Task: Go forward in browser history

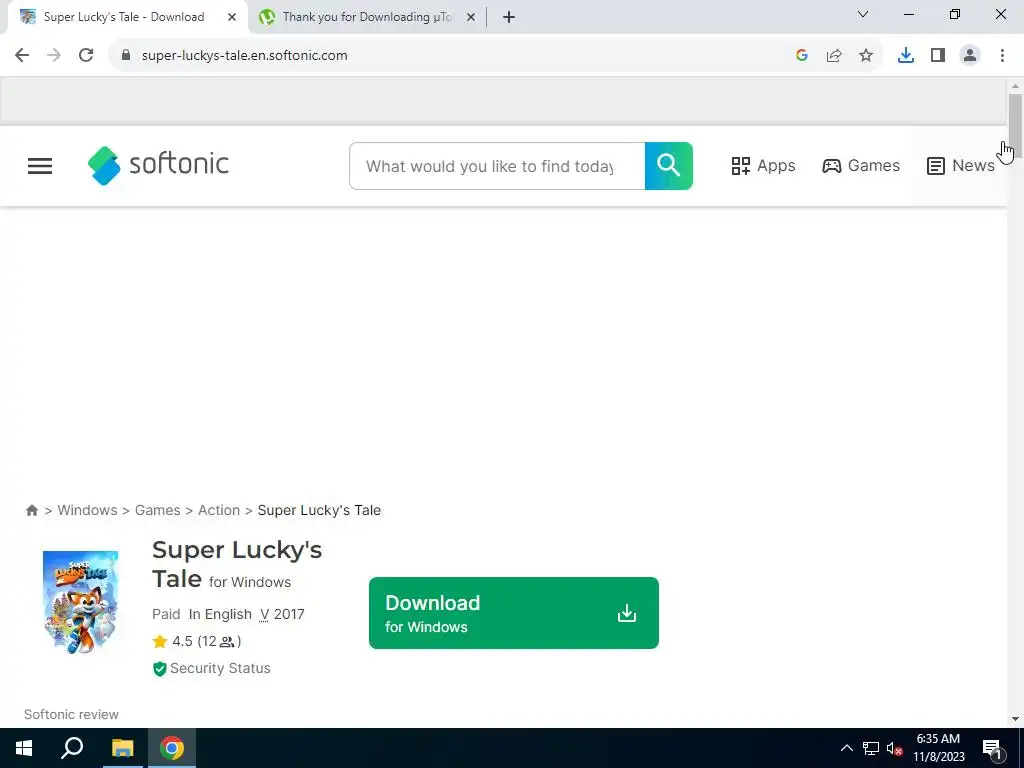Action: pos(54,56)
